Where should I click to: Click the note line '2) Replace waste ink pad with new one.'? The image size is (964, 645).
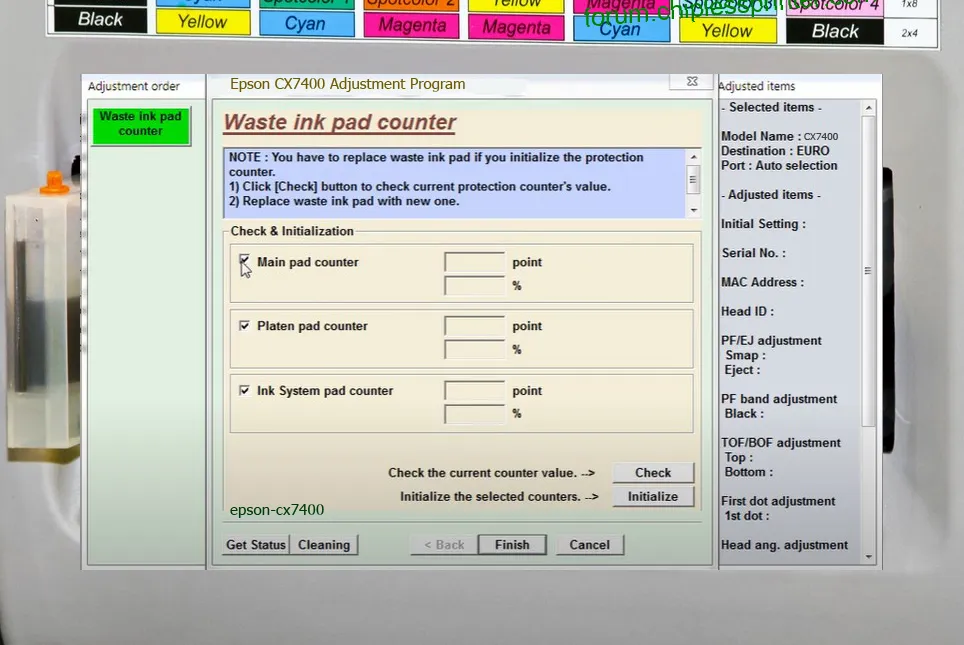click(344, 201)
